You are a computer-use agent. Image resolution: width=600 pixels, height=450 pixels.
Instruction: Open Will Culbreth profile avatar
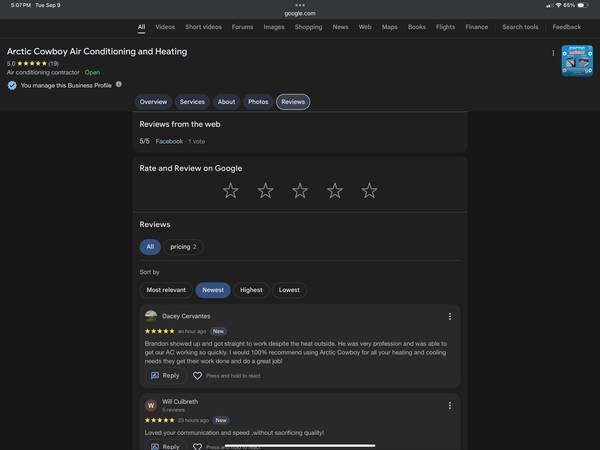[151, 405]
